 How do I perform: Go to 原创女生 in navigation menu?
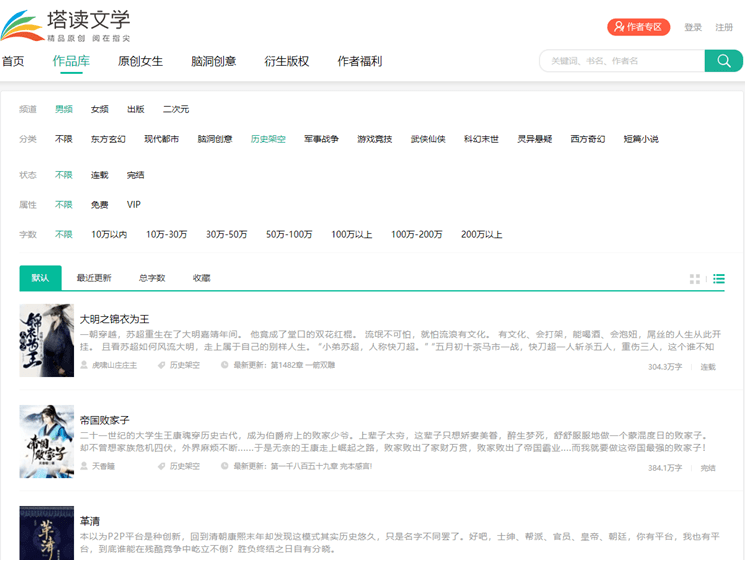pyautogui.click(x=140, y=61)
